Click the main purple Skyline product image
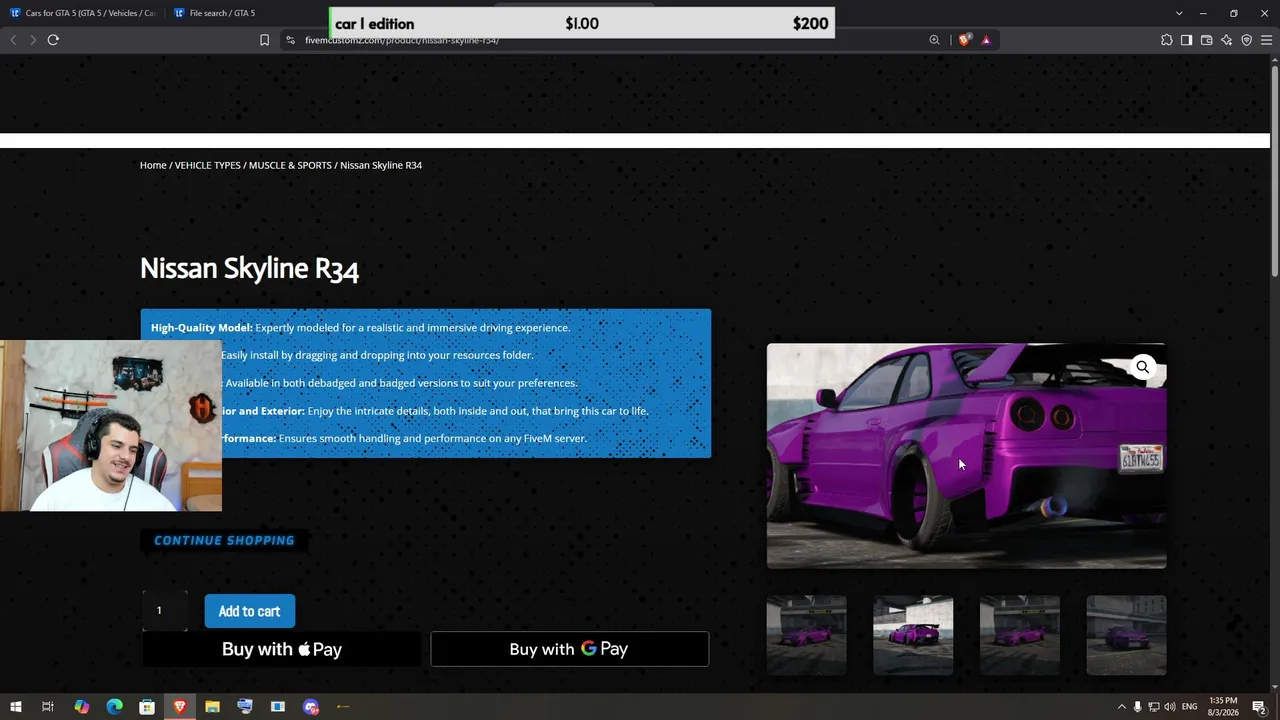Image resolution: width=1280 pixels, height=720 pixels. [x=966, y=456]
